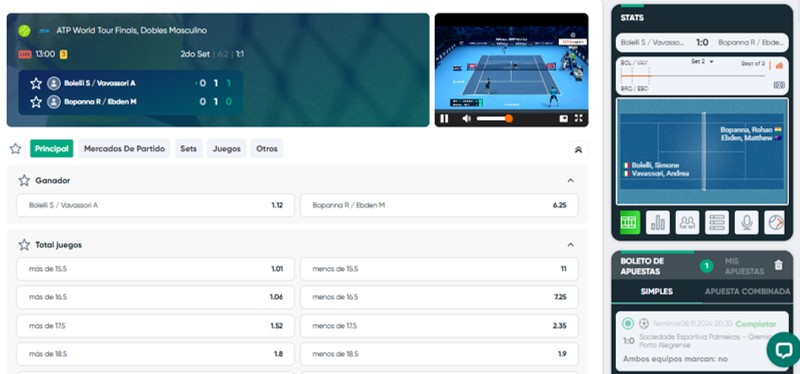The height and width of the screenshot is (374, 800).
Task: Enter fullscreen mode in the video player
Action: point(579,118)
